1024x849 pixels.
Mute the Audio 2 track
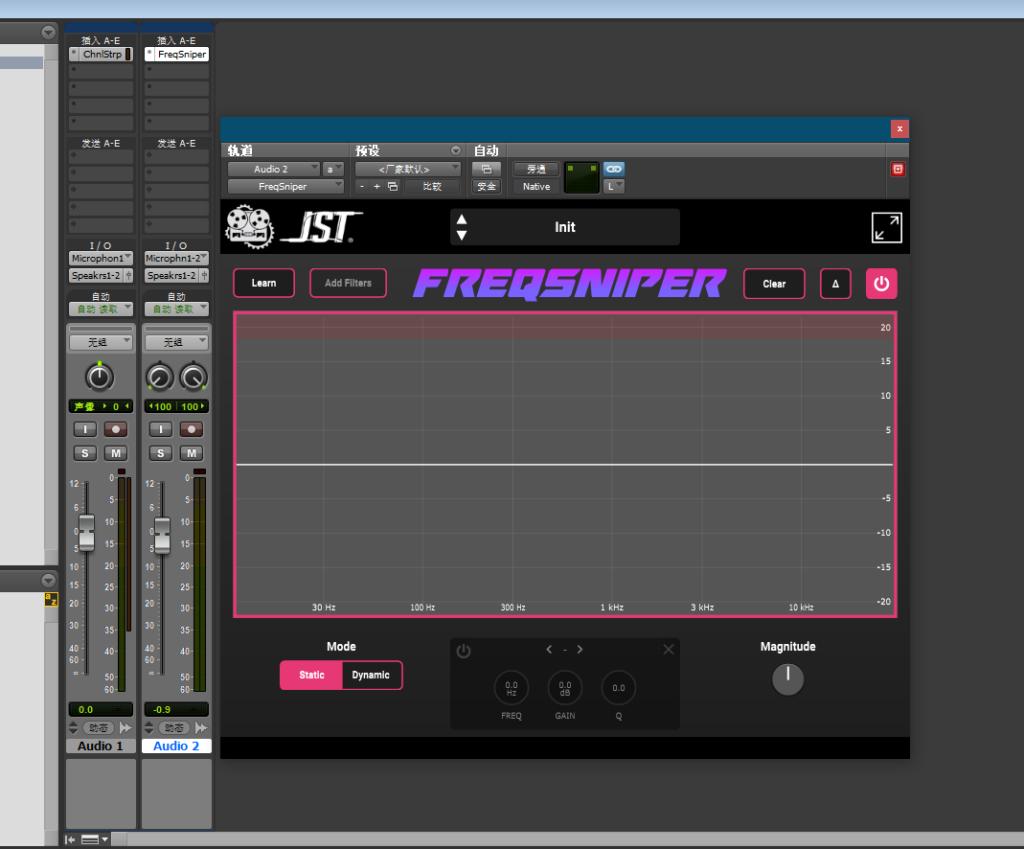191,453
